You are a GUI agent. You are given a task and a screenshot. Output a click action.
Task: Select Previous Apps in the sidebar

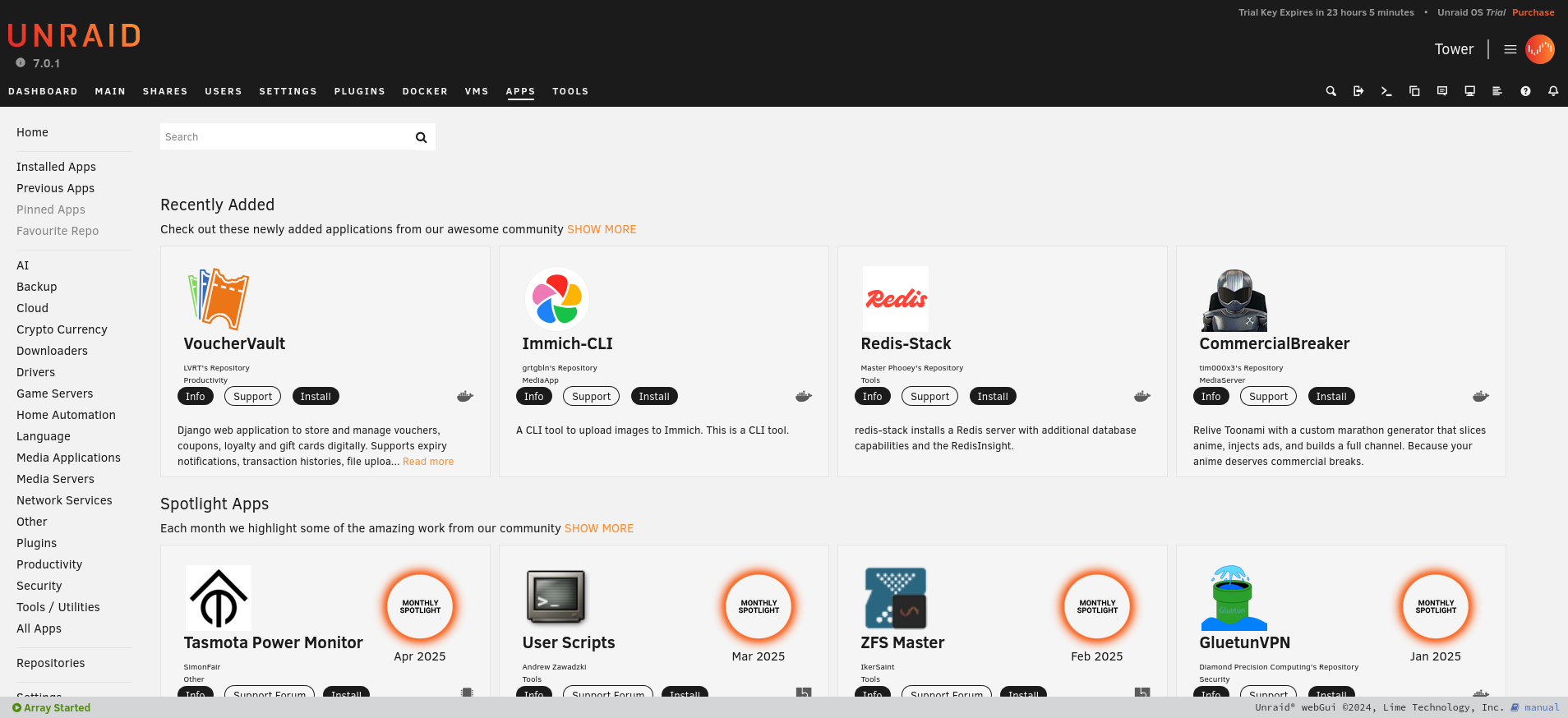click(55, 188)
